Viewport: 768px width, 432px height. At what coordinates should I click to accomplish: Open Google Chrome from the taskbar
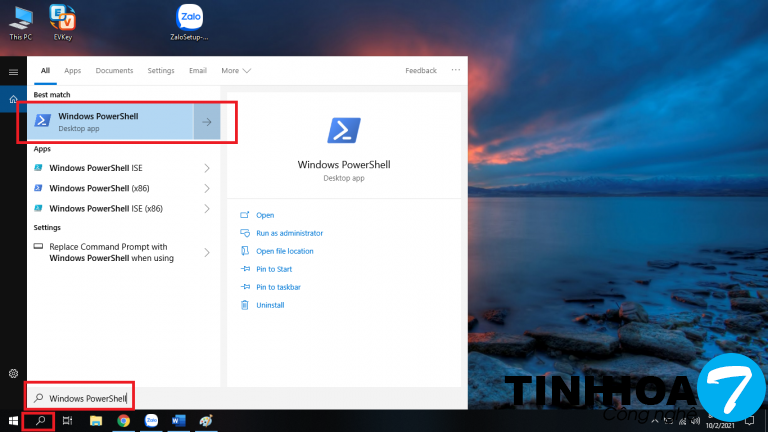[x=123, y=421]
